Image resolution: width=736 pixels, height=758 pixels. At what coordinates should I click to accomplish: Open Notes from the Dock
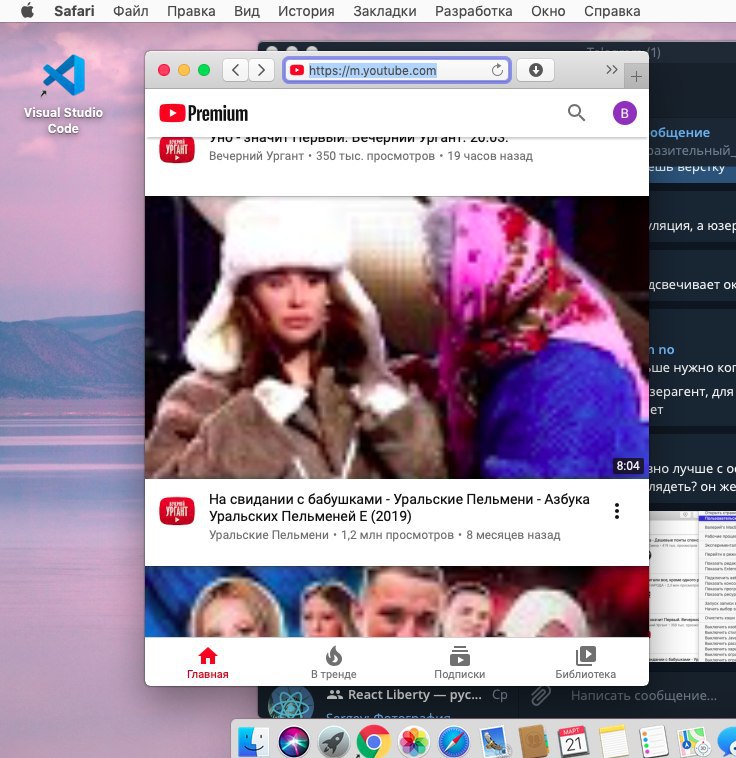613,741
